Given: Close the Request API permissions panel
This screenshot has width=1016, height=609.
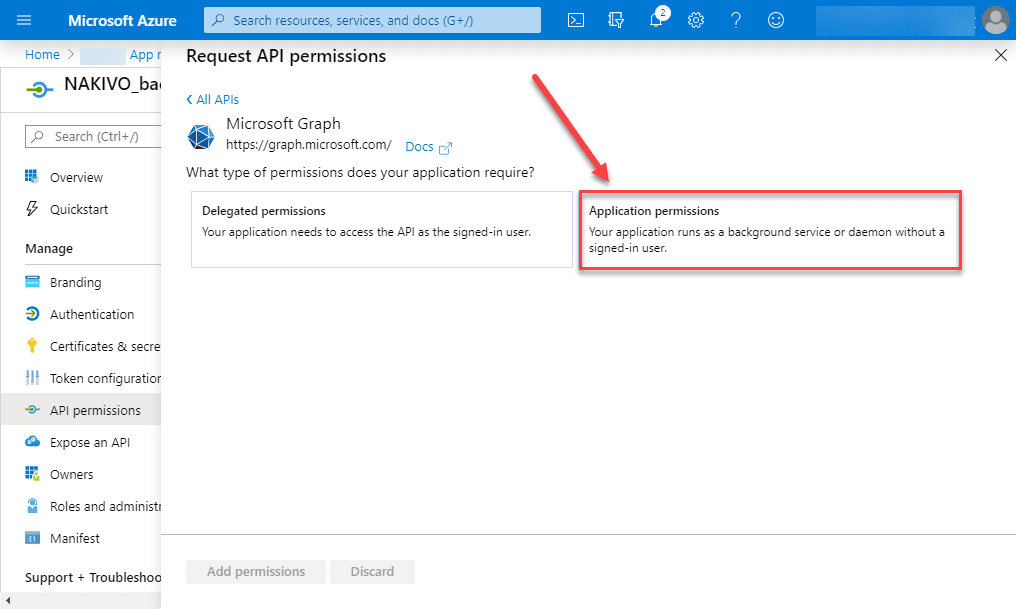Looking at the screenshot, I should pyautogui.click(x=1000, y=56).
